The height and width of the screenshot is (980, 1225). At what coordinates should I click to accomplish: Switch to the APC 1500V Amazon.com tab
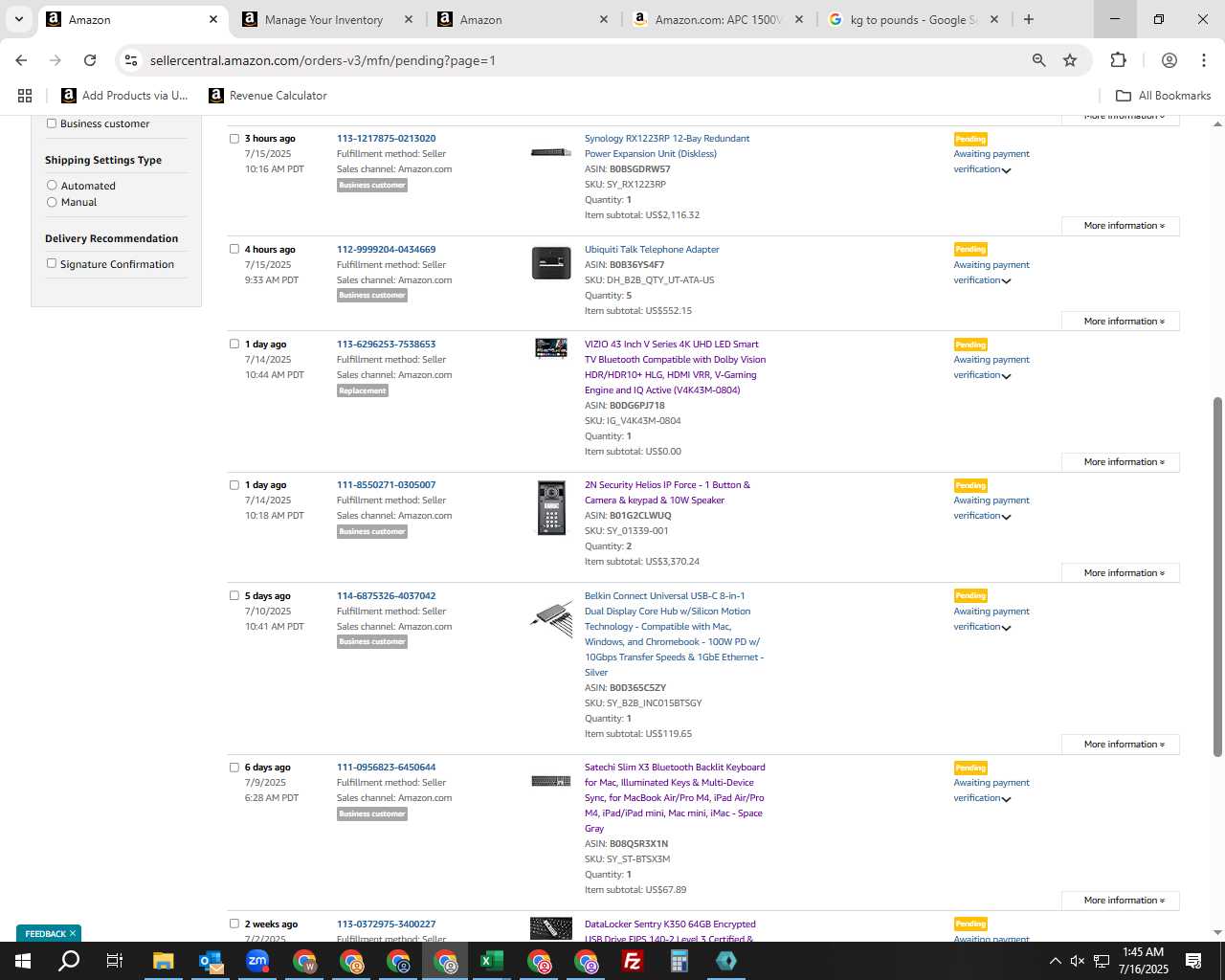[x=718, y=19]
